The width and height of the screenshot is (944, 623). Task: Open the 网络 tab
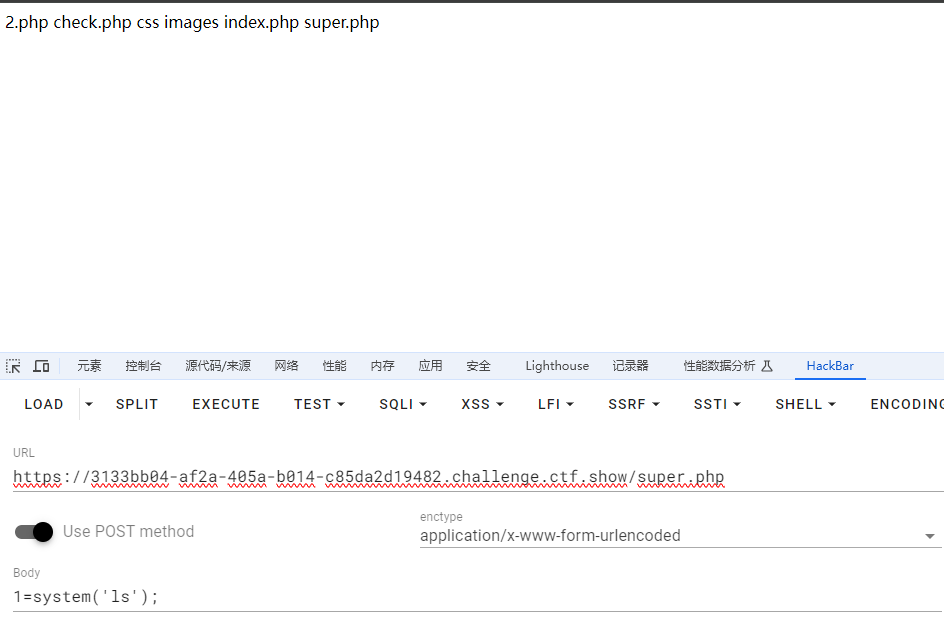coord(287,366)
